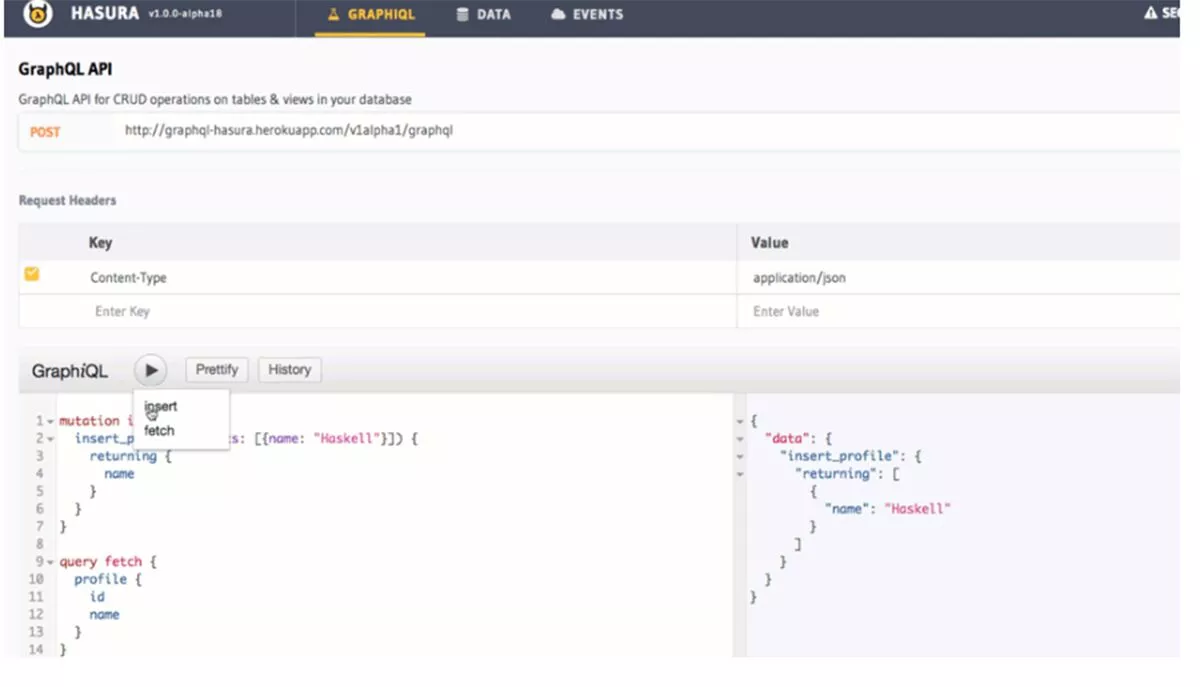Click the "data" key in the result

[787, 439]
